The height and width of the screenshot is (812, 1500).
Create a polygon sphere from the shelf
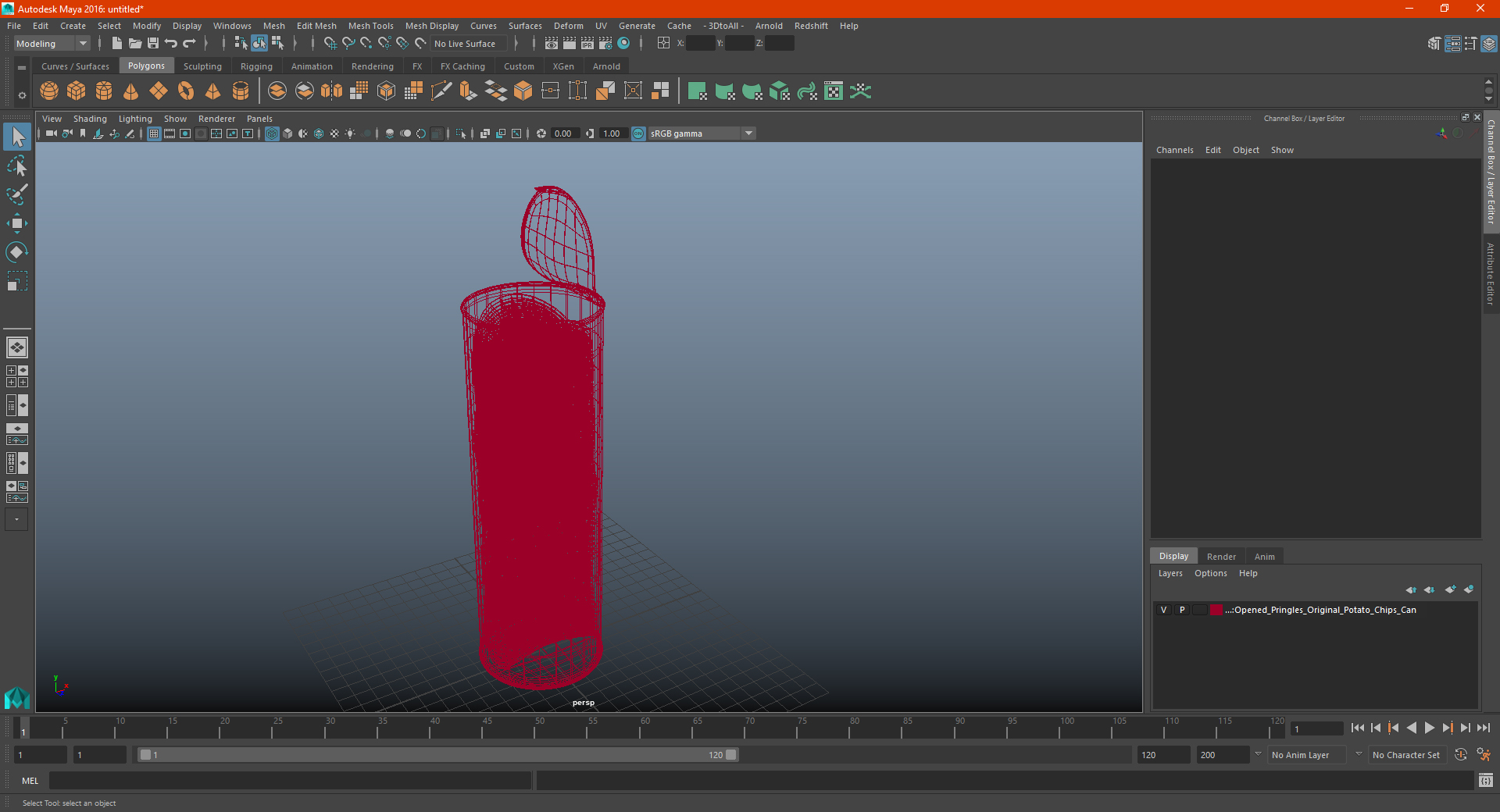[49, 91]
